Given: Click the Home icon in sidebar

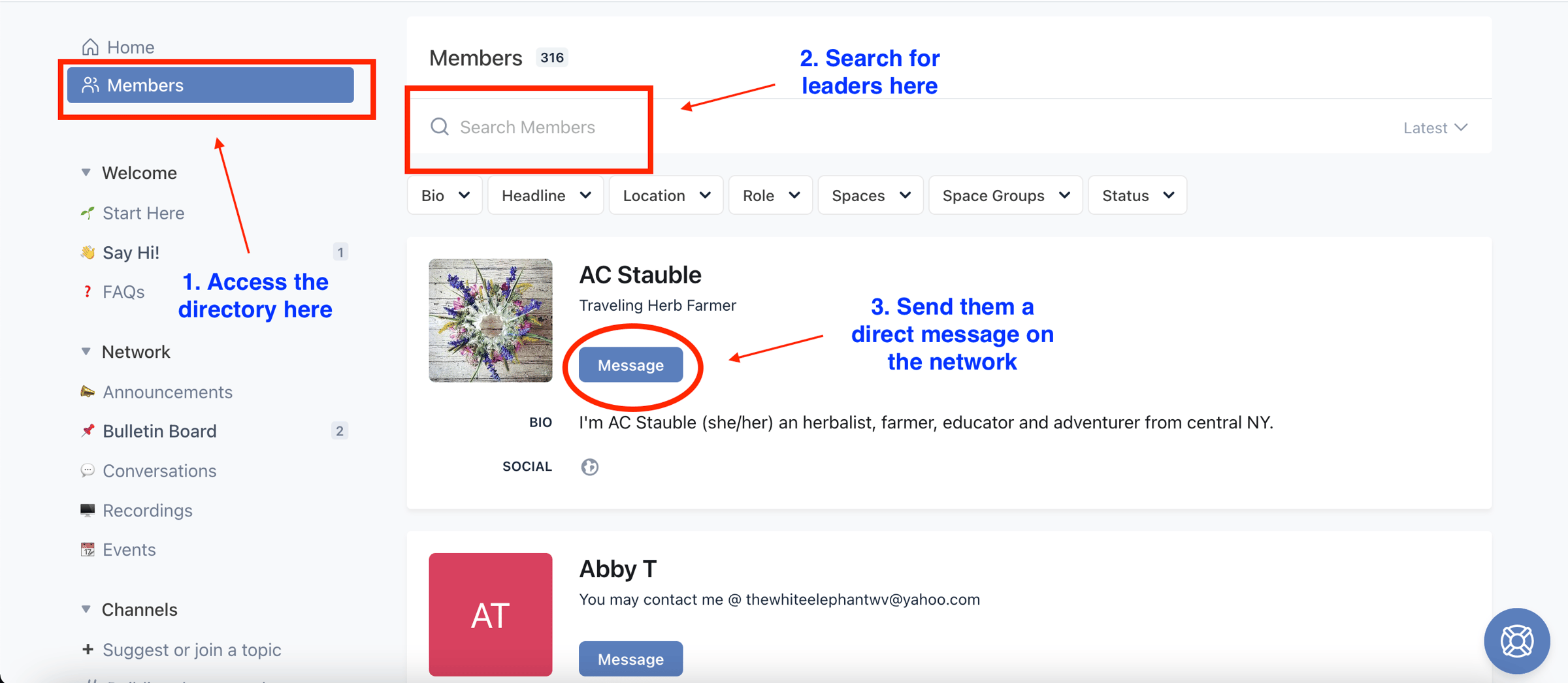Looking at the screenshot, I should click(x=90, y=47).
